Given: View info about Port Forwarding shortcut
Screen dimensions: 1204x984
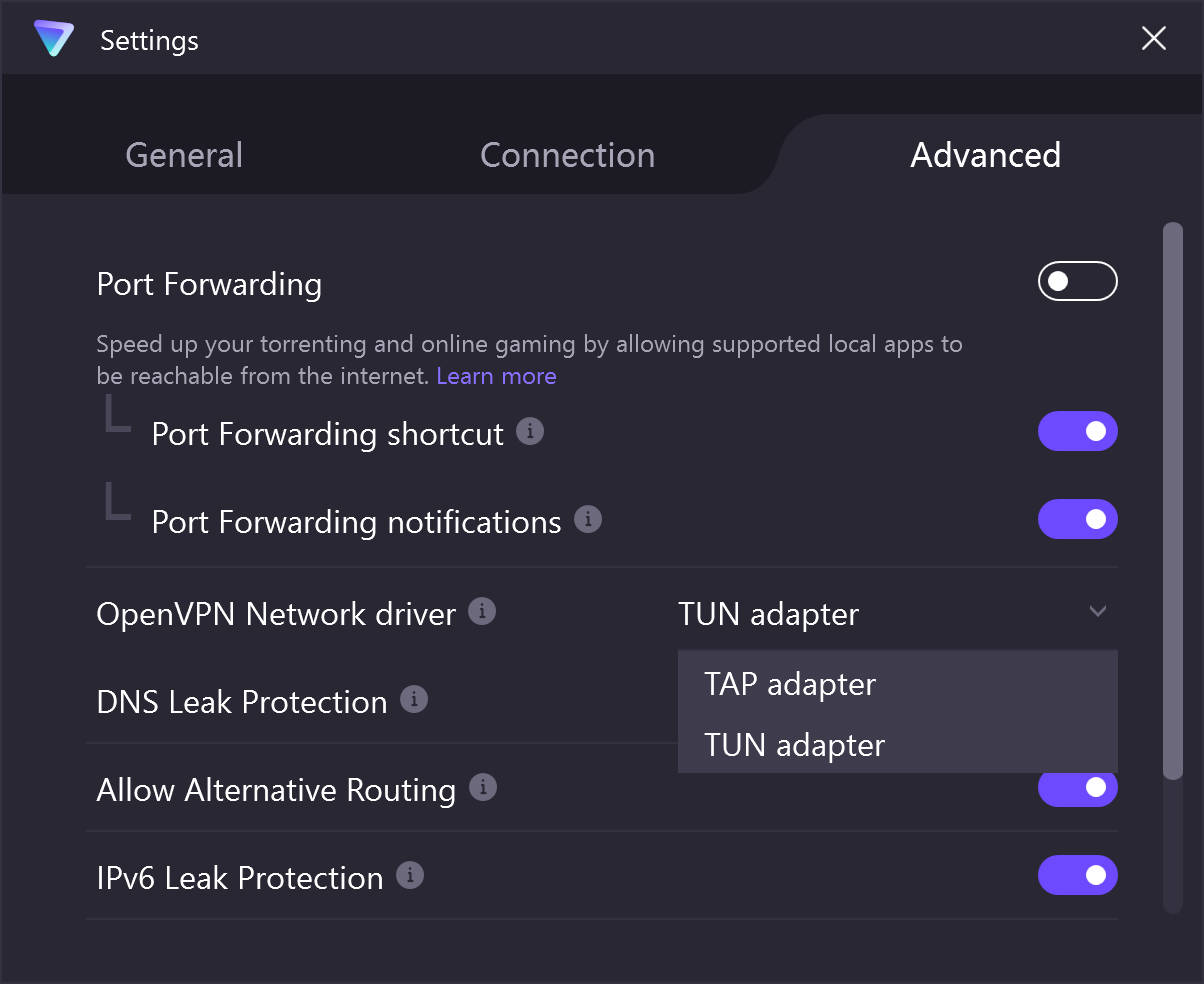Looking at the screenshot, I should (x=531, y=431).
